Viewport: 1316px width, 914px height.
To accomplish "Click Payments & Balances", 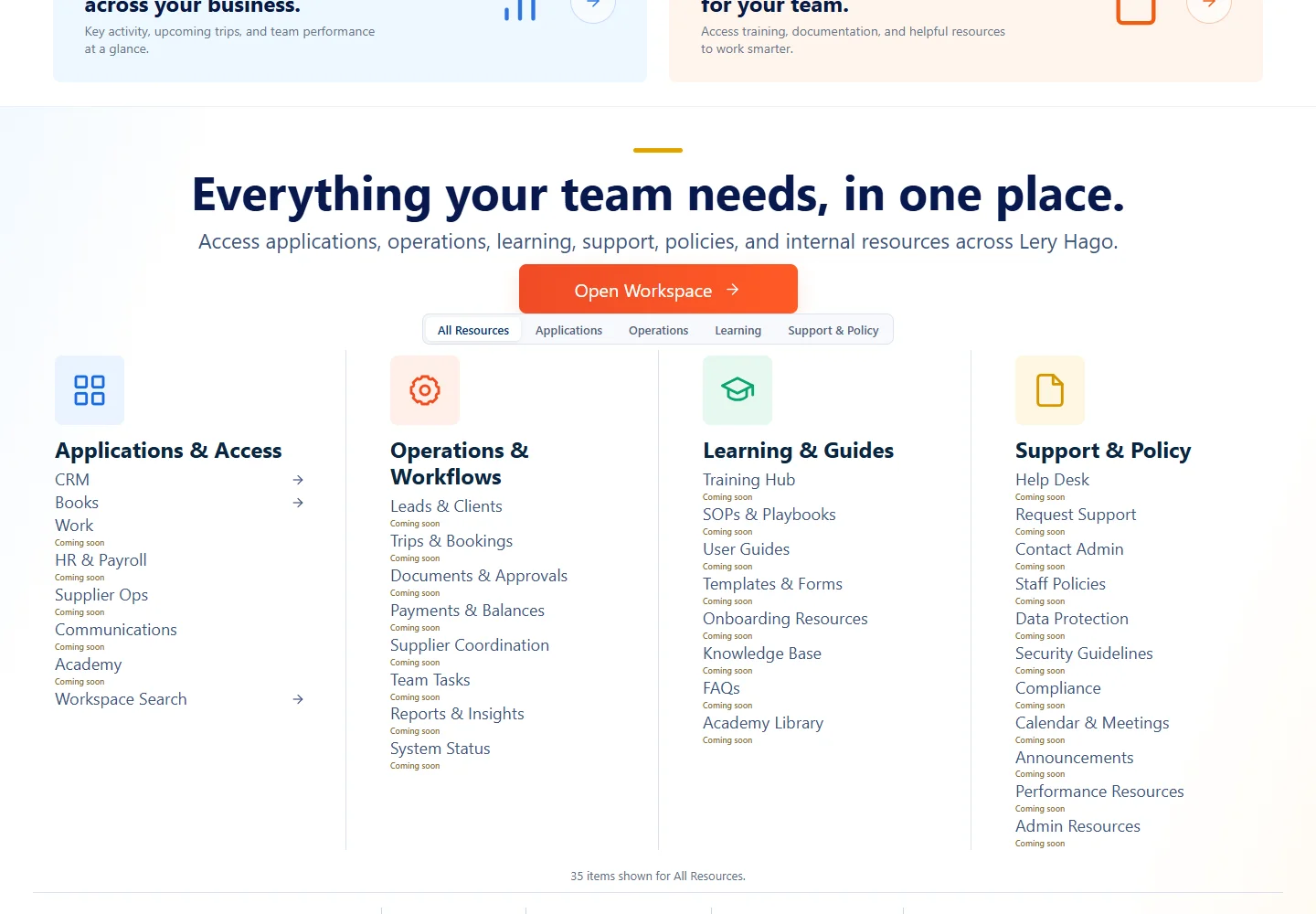I will 467,611.
